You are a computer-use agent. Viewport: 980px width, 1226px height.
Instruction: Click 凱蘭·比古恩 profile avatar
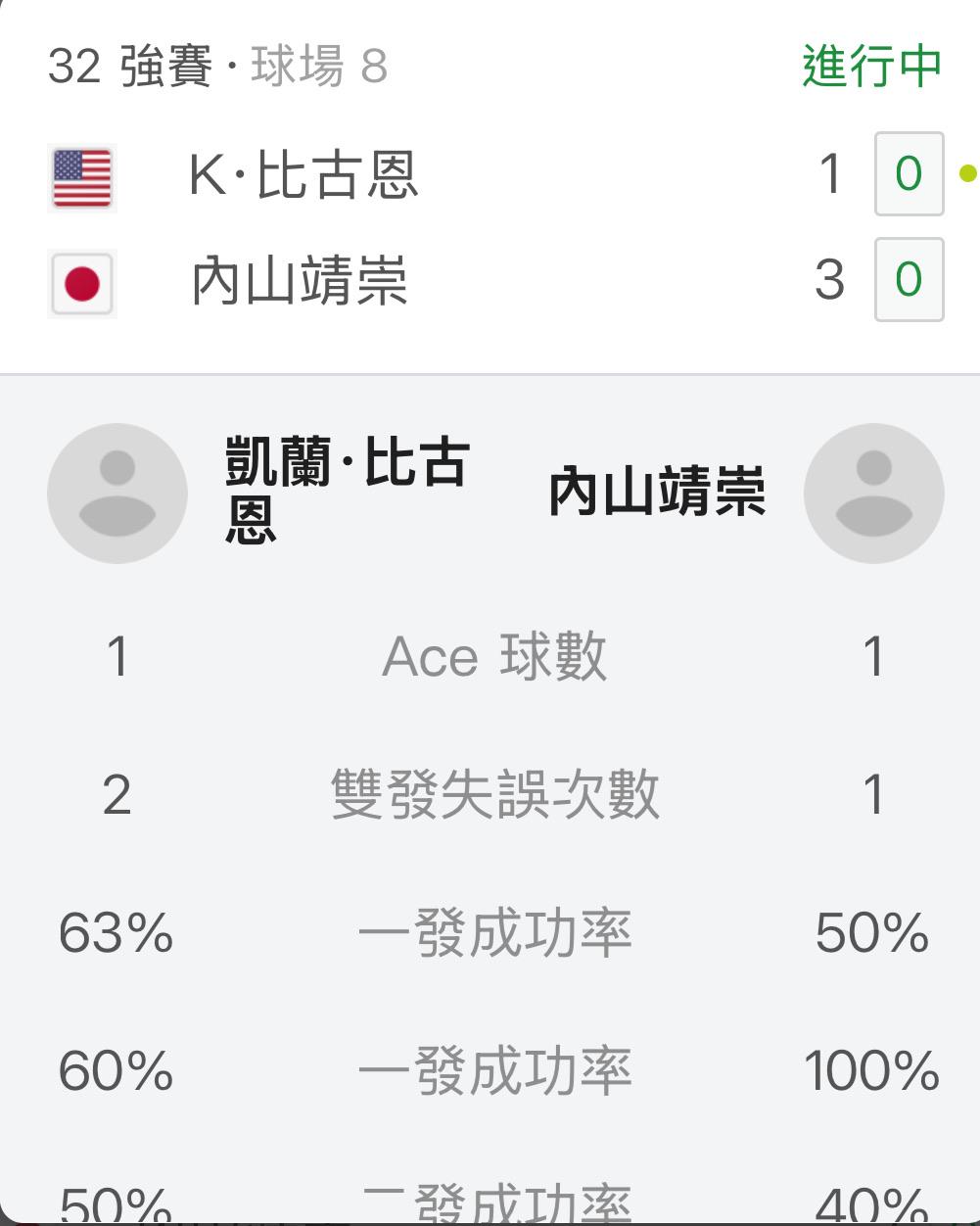[117, 493]
